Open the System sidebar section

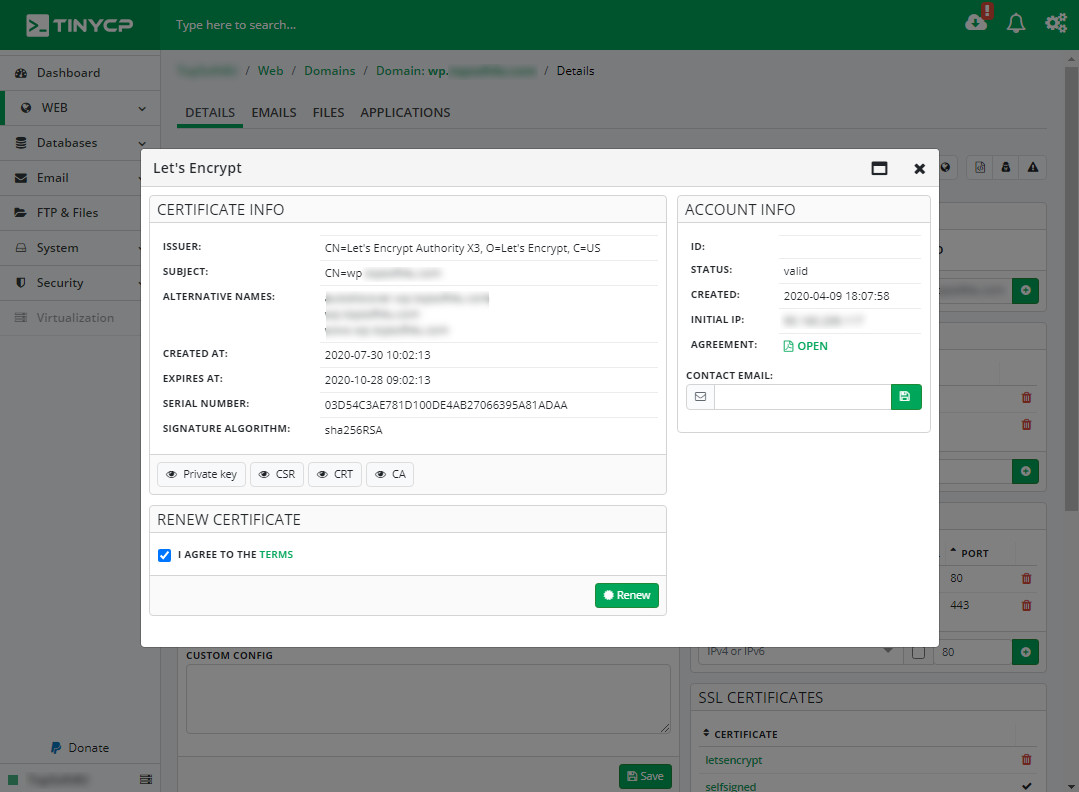click(70, 248)
